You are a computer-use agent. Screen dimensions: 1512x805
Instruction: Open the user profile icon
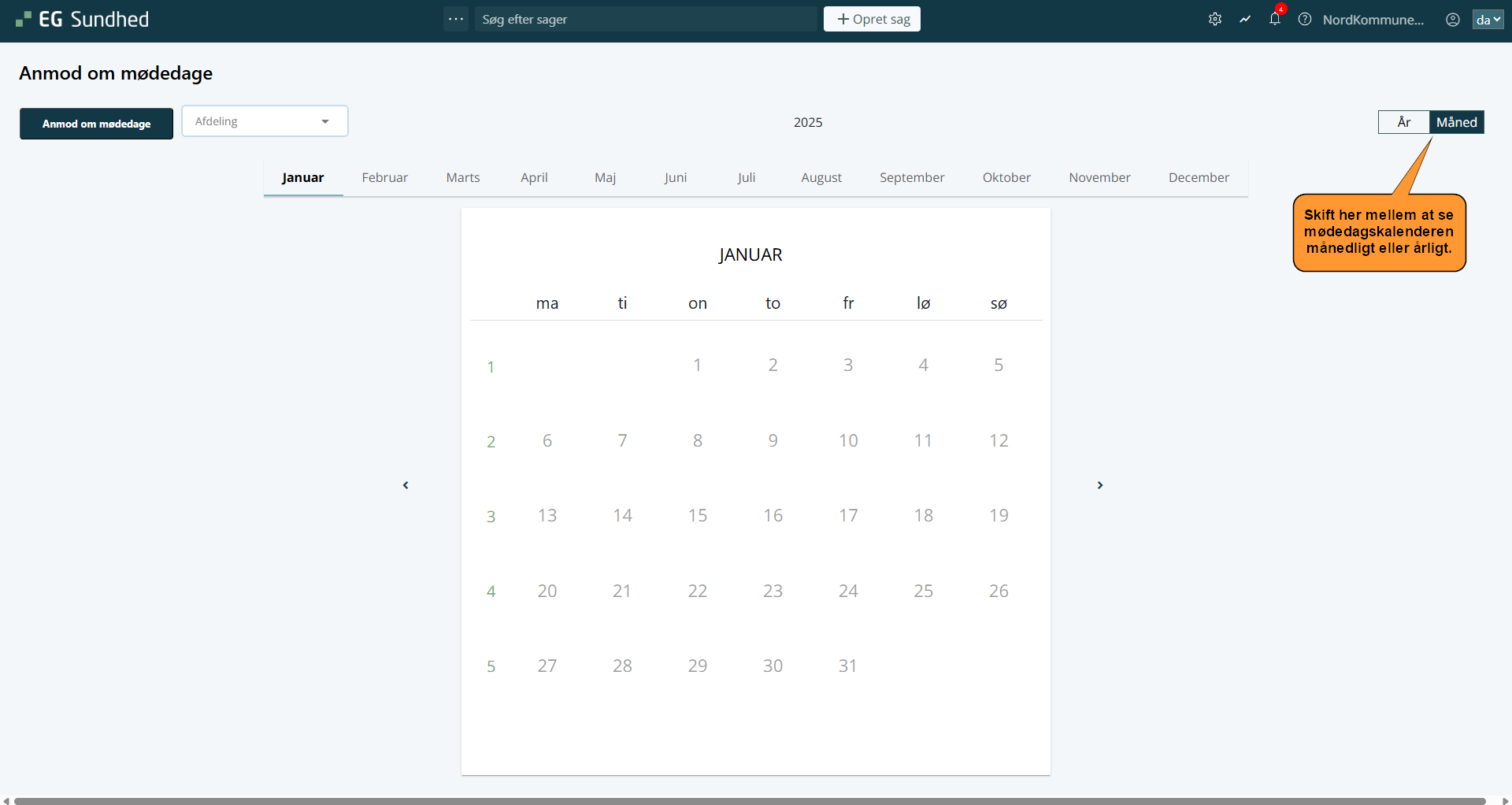1453,20
